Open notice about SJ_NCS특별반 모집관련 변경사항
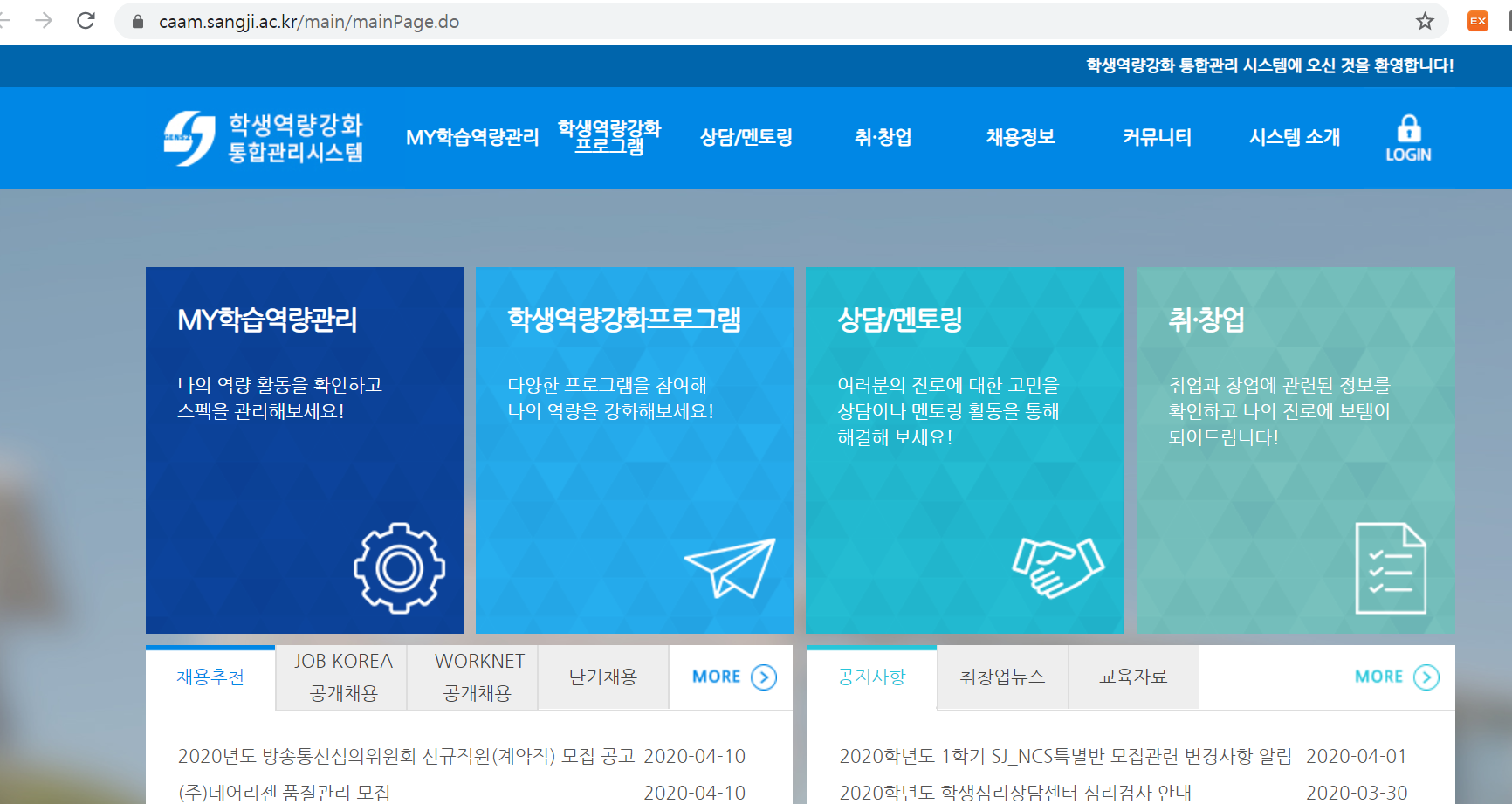The image size is (1512, 804). 1065,756
